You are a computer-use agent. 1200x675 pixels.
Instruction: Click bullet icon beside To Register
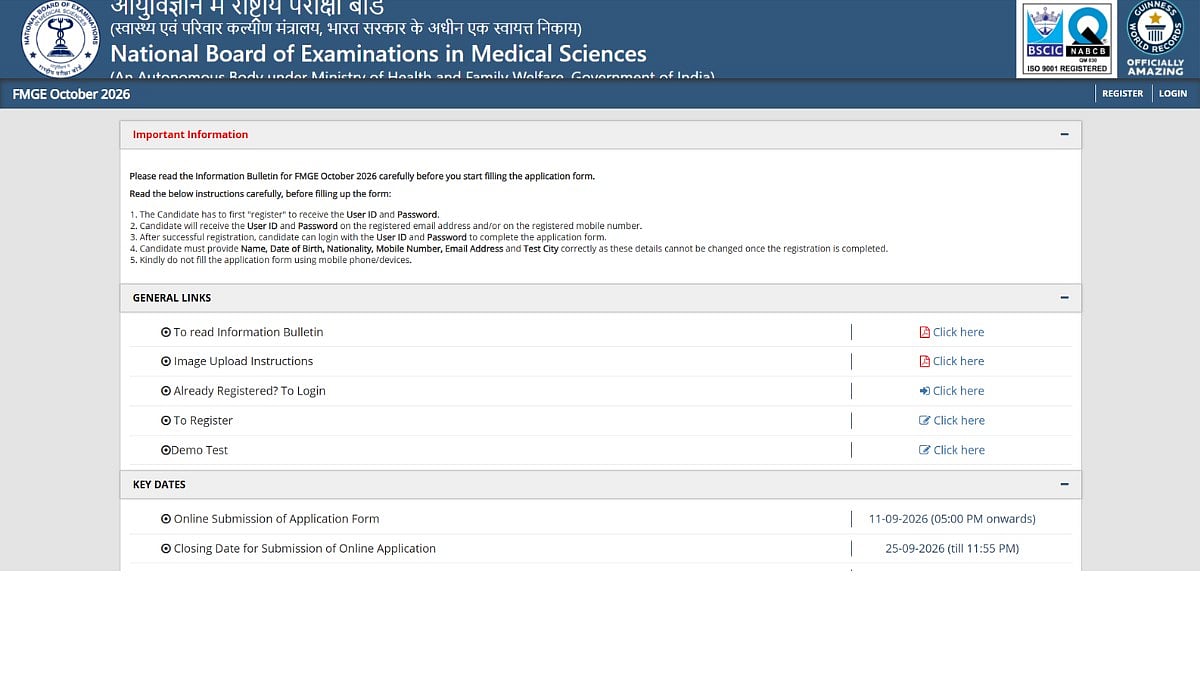click(166, 421)
